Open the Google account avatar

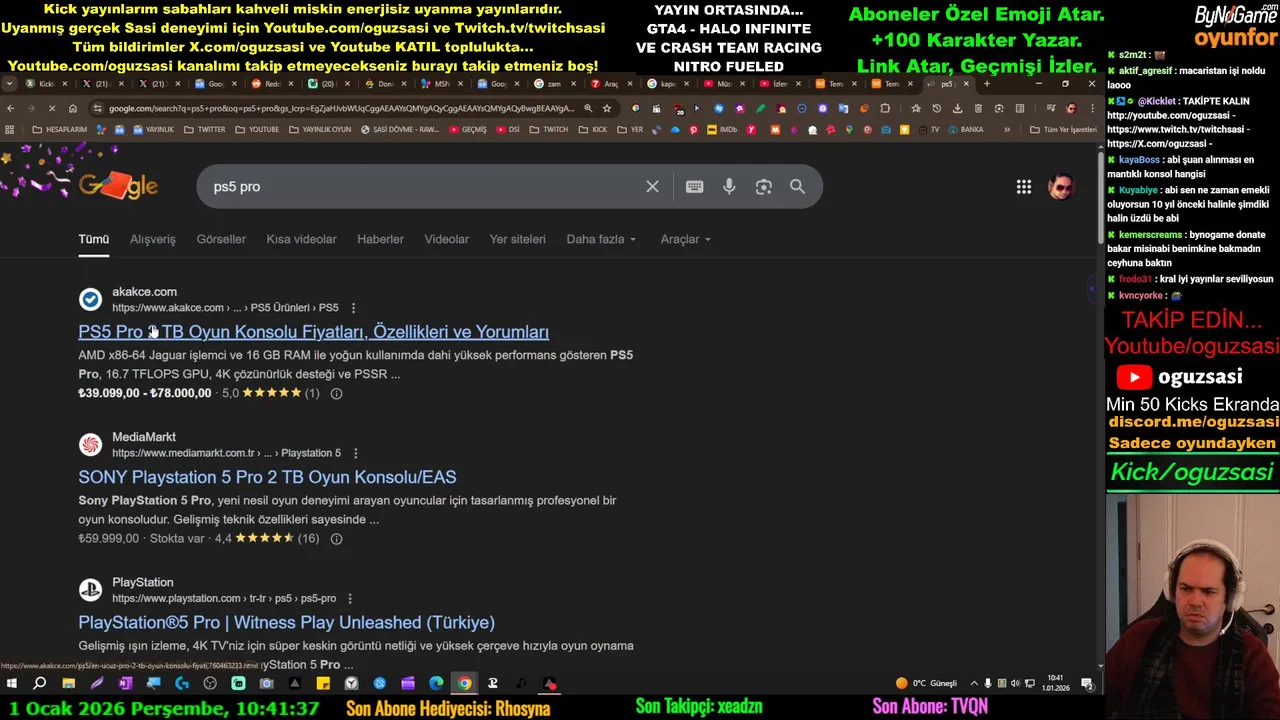[1061, 187]
